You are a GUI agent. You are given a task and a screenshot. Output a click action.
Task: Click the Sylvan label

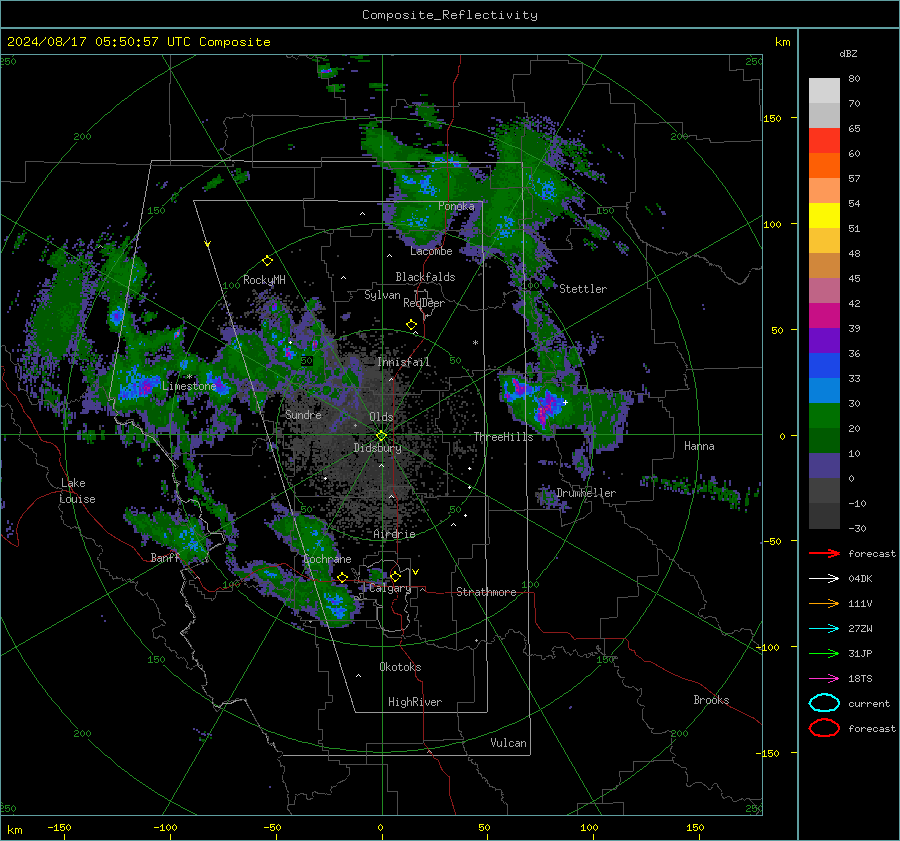[382, 295]
